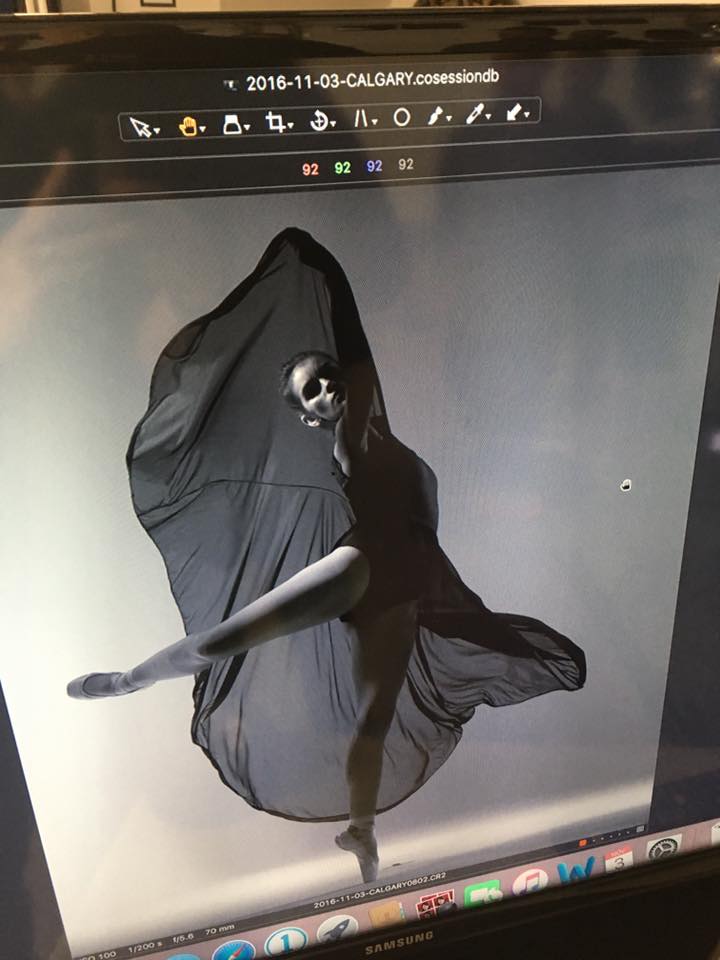This screenshot has width=720, height=960.
Task: Open the Draw Mask brush dropdown arrow
Action: pyautogui.click(x=449, y=119)
